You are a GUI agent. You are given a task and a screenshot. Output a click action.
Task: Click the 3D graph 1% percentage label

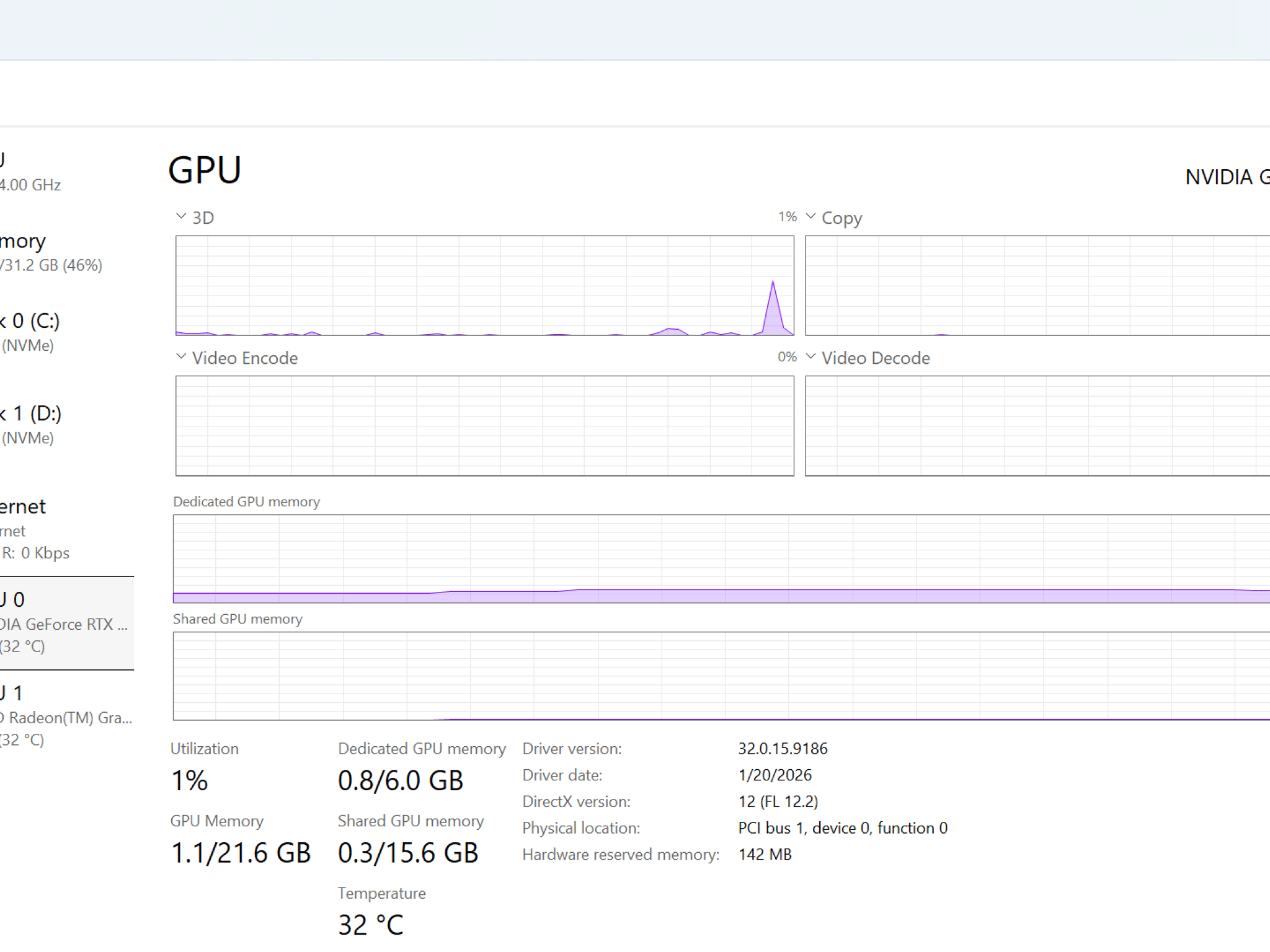click(x=788, y=217)
